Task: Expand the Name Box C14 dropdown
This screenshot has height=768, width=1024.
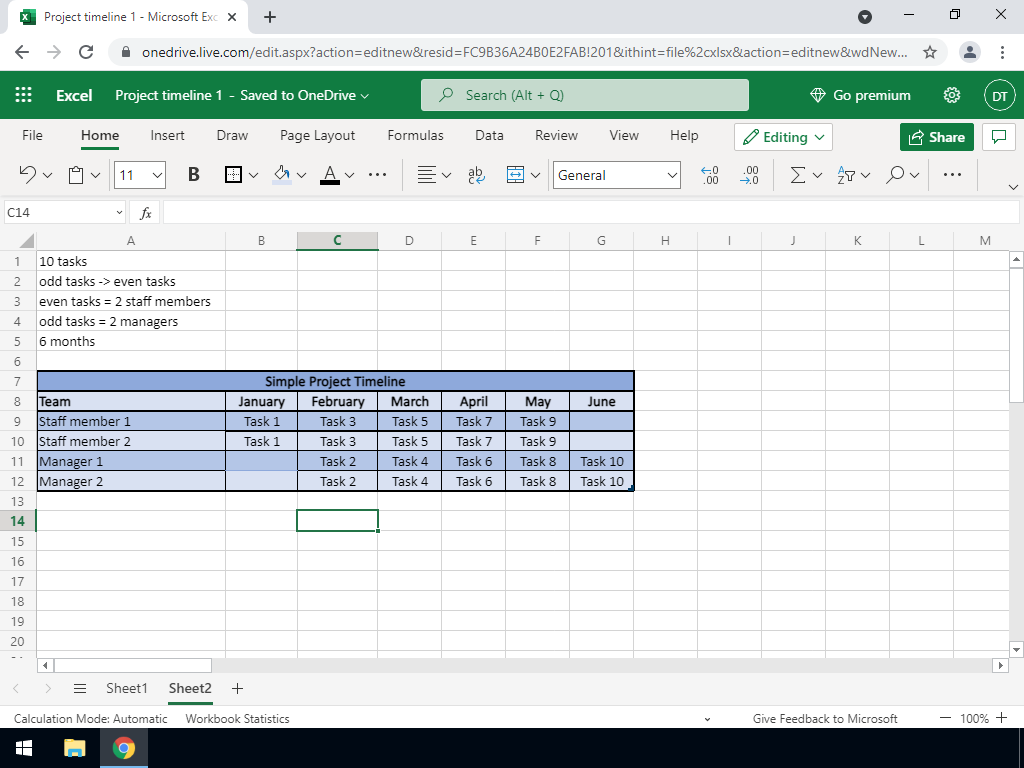Action: tap(120, 212)
